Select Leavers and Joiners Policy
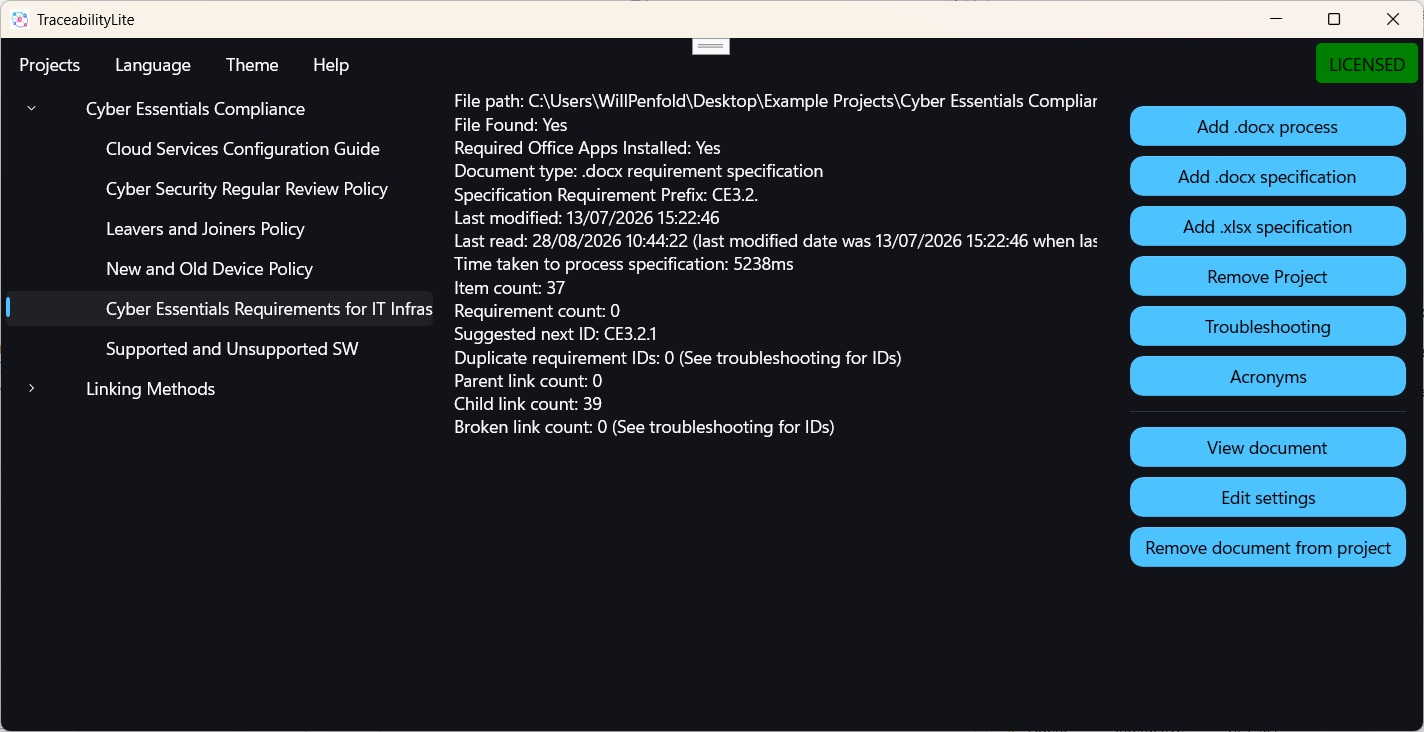This screenshot has height=732, width=1424. 205,229
